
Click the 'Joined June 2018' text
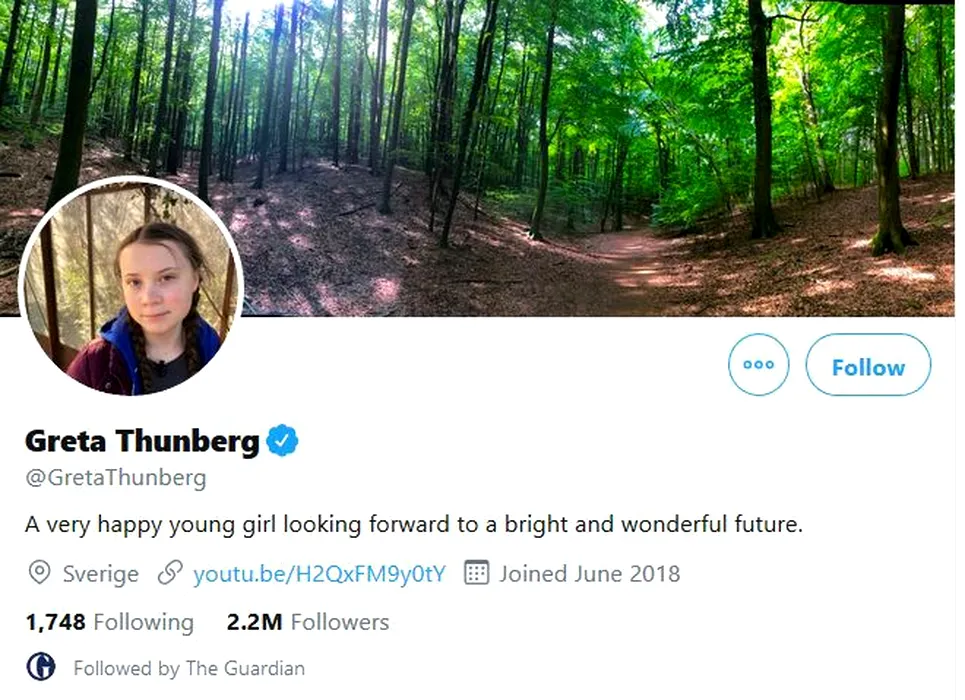point(590,573)
